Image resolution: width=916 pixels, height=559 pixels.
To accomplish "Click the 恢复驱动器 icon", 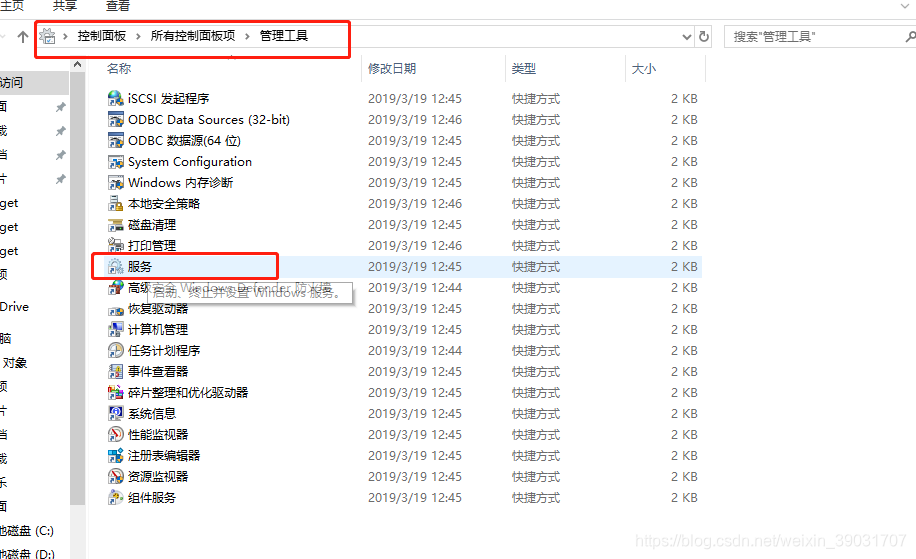I will click(116, 310).
